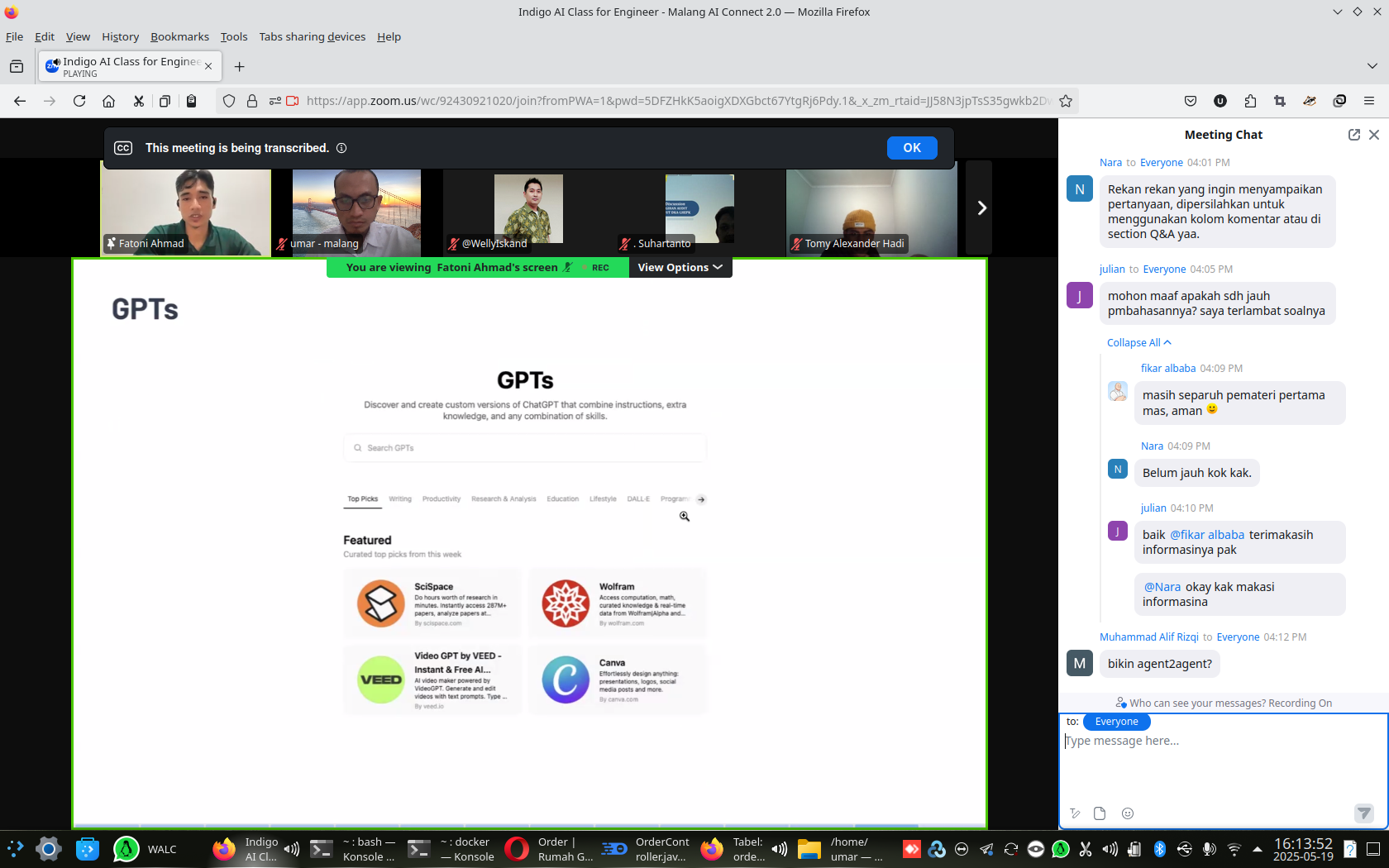
Task: Save page to Pocket
Action: [1191, 101]
